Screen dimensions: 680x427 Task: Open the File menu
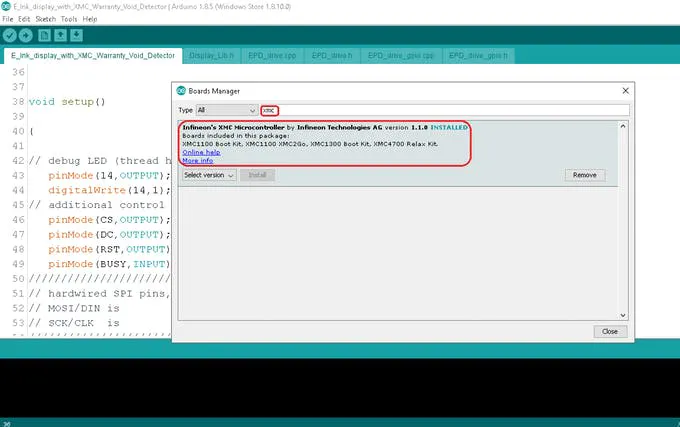point(7,19)
